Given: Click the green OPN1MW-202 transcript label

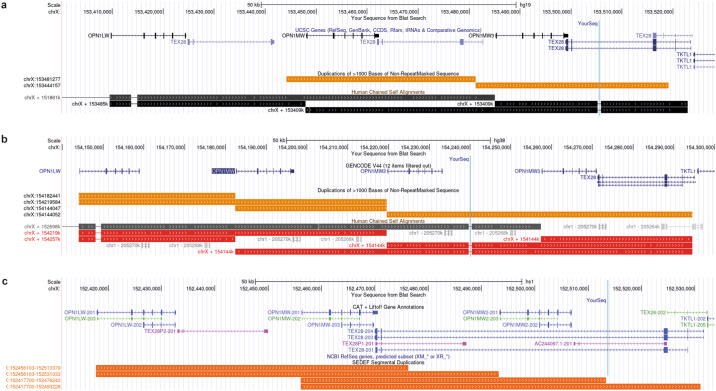Looking at the screenshot, I should [x=284, y=318].
